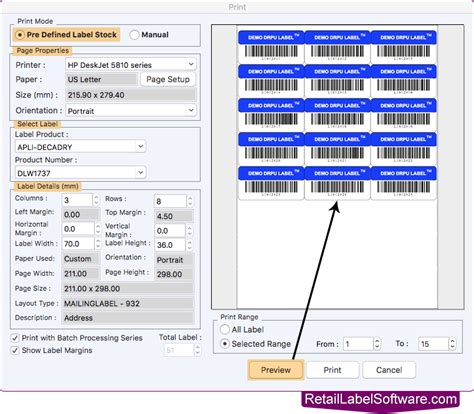
Task: Click the Label Height field
Action: pos(170,245)
